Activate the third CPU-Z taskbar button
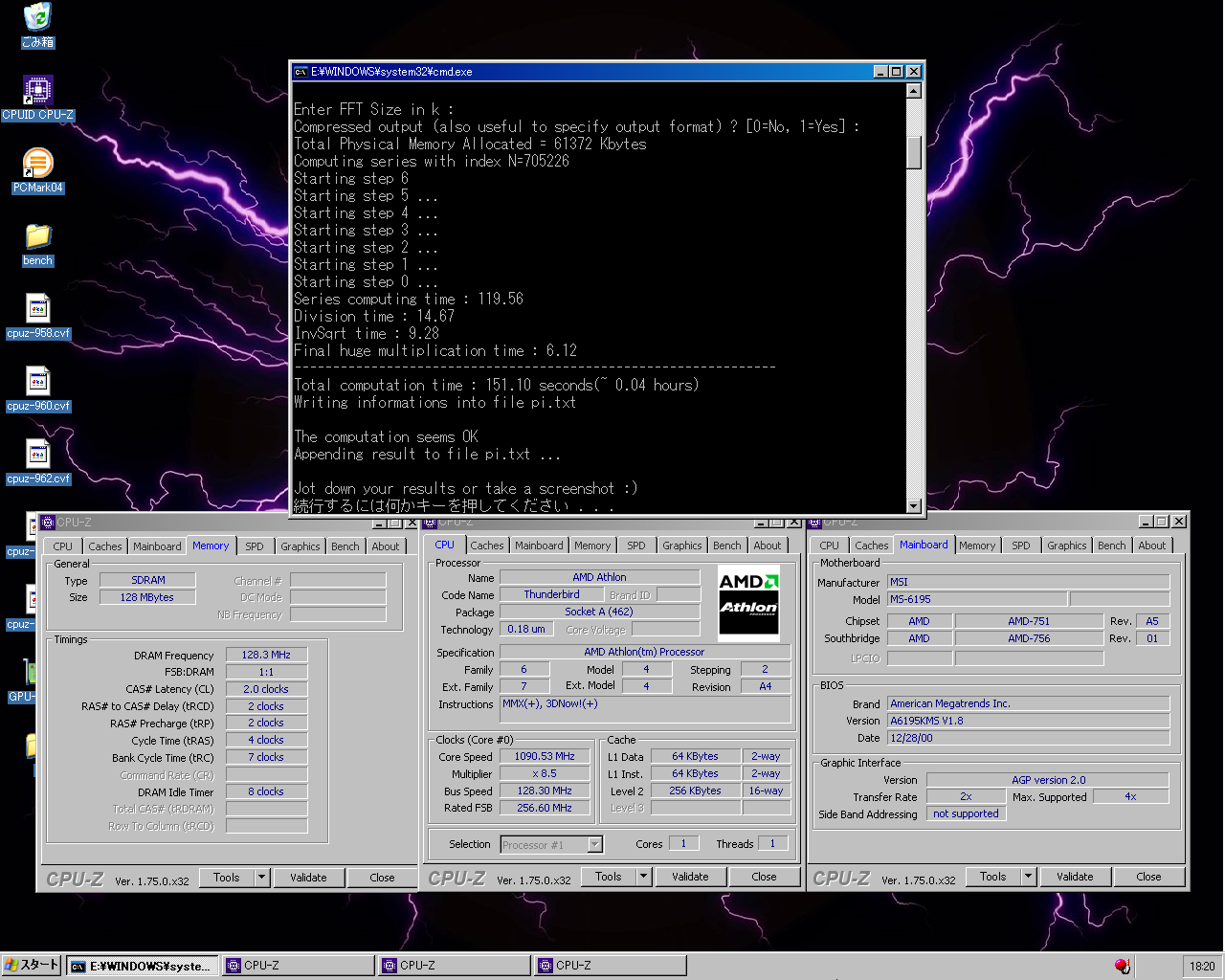 610,966
